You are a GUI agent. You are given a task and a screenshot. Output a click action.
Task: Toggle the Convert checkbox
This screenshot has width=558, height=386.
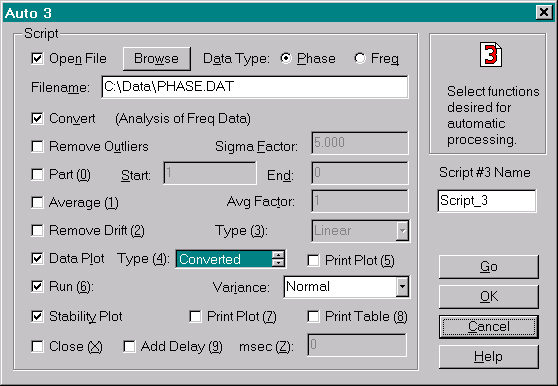(x=37, y=118)
